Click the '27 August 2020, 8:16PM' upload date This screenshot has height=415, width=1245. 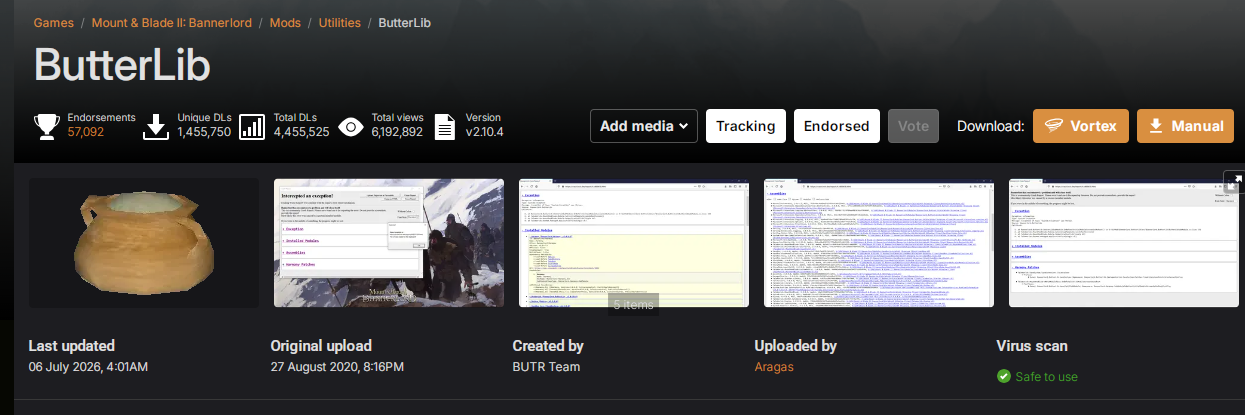tap(337, 367)
